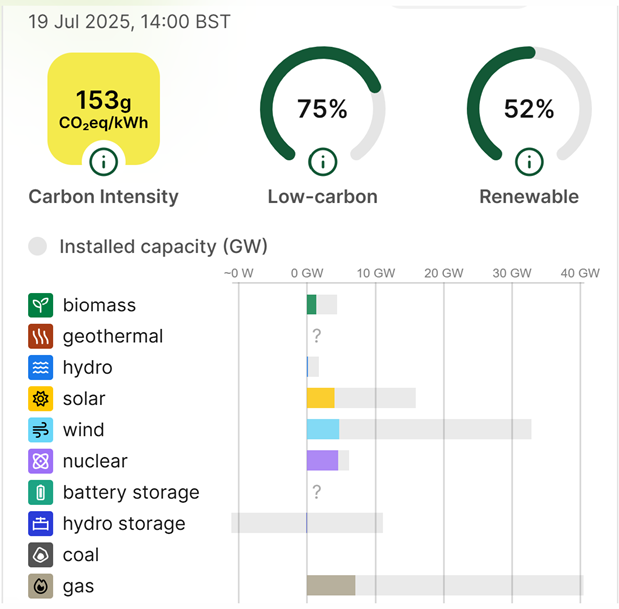Click the biomass sprout icon

point(40,305)
